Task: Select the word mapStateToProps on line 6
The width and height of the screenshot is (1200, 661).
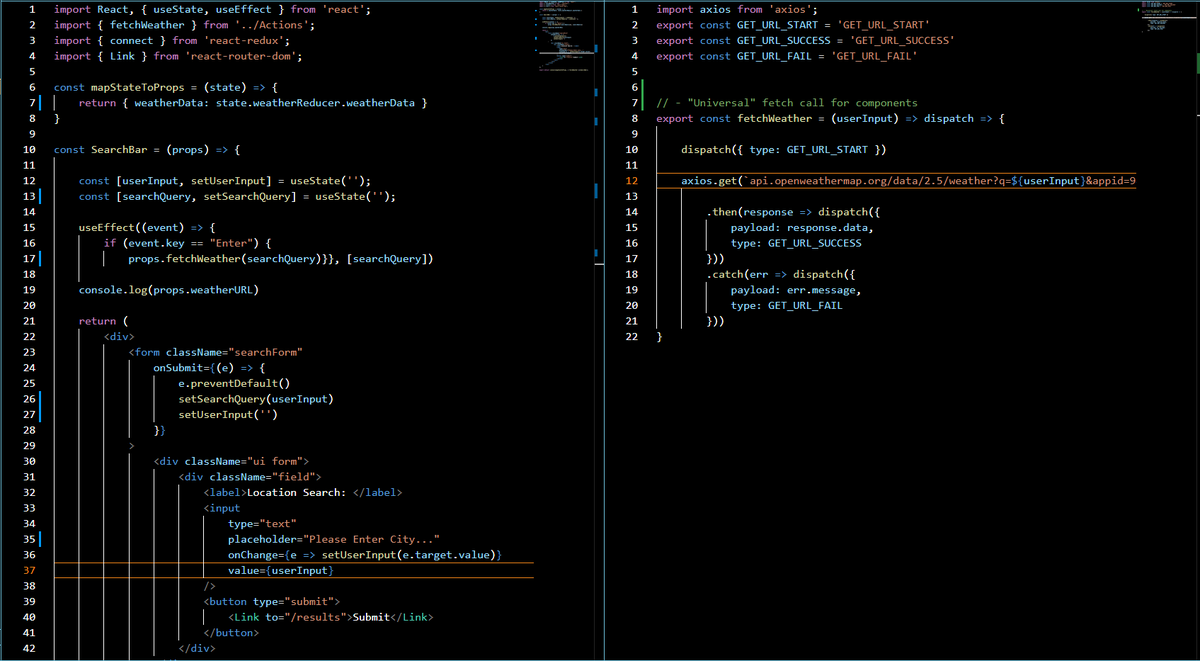Action: (135, 87)
